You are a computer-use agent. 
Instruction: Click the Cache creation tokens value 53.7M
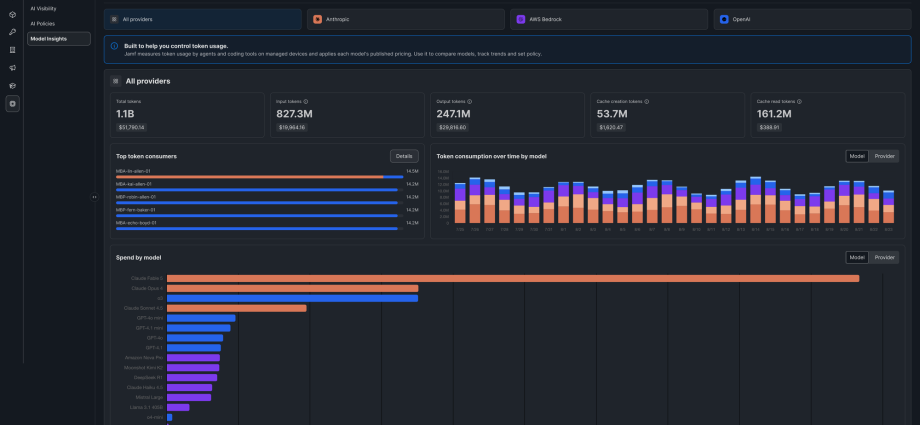pyautogui.click(x=613, y=114)
